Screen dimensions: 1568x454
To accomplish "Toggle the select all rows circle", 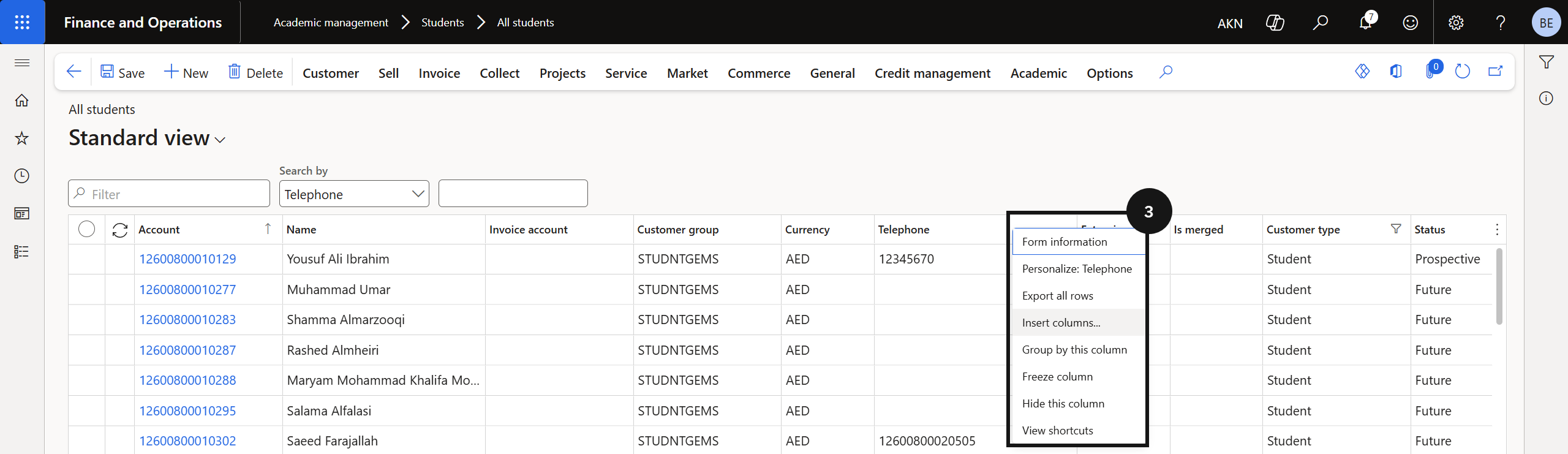I will coord(87,229).
